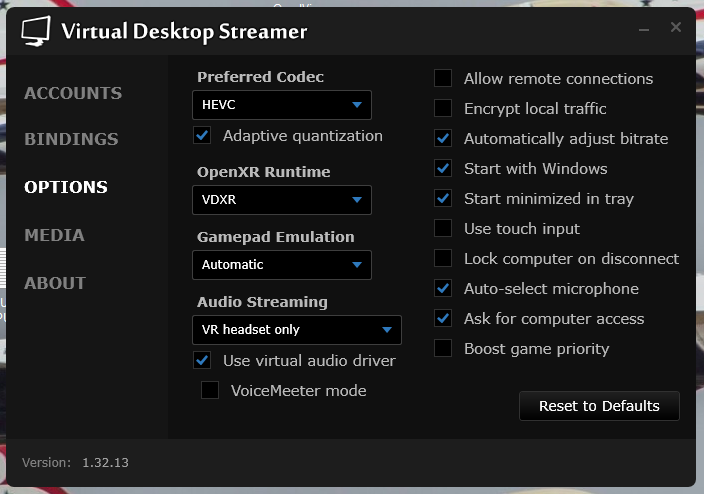Click the OpenXR Runtime heading

(x=264, y=172)
